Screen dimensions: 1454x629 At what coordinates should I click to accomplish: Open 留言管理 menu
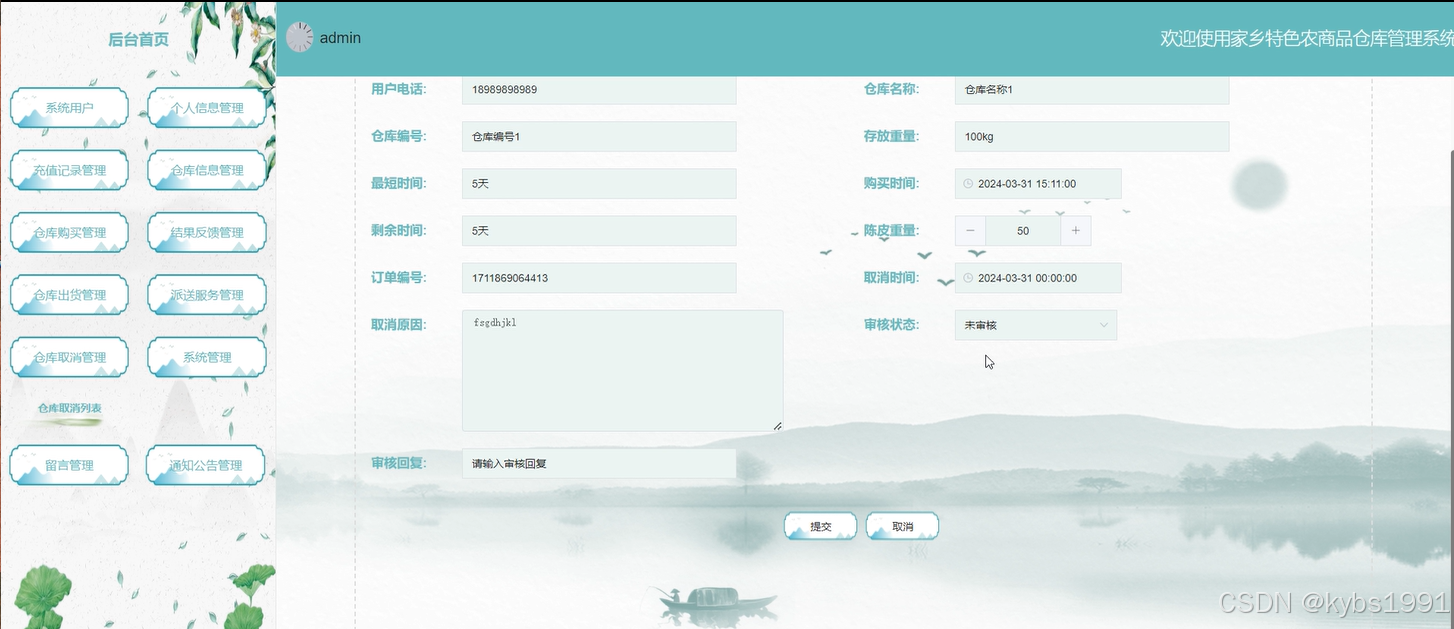point(69,465)
